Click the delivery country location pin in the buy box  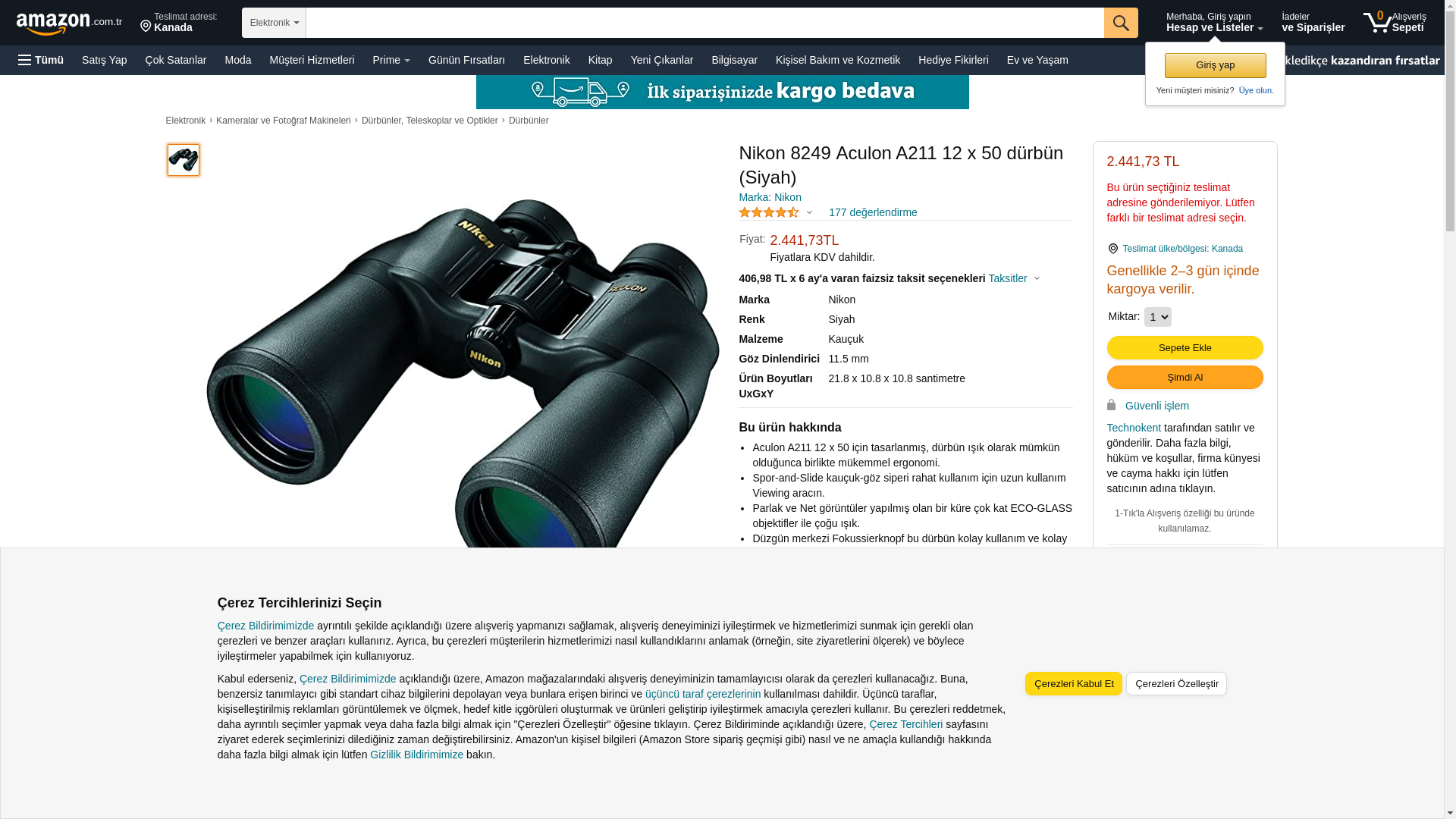(1113, 249)
